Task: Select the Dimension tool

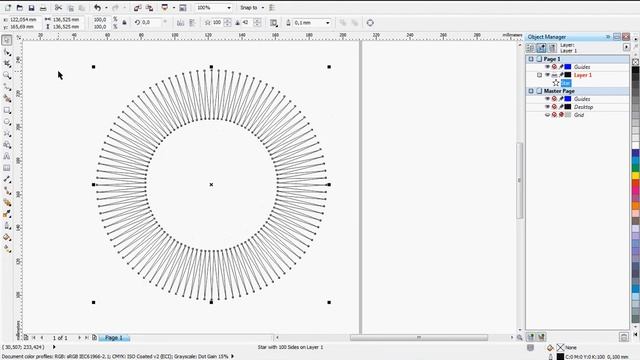Action: pyautogui.click(x=7, y=179)
